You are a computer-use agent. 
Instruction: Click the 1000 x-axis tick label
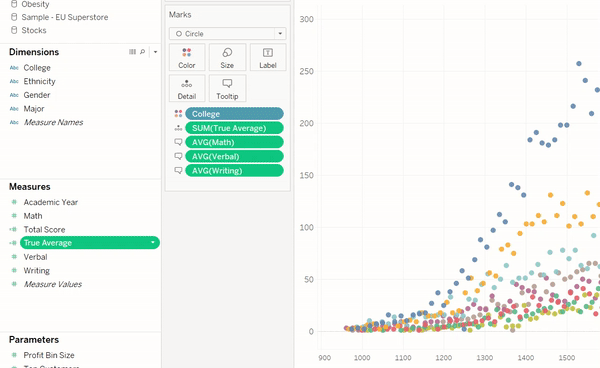pos(362,358)
